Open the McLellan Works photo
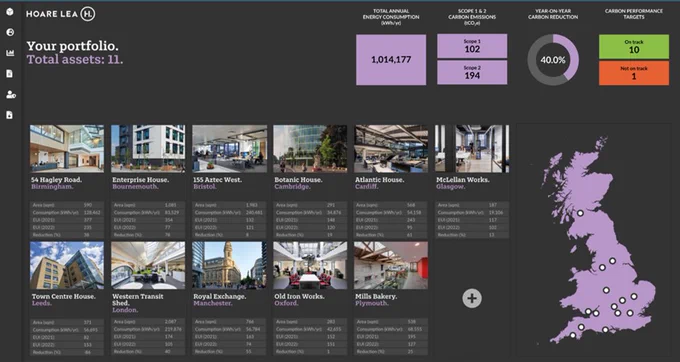The height and width of the screenshot is (362, 680). click(x=472, y=149)
